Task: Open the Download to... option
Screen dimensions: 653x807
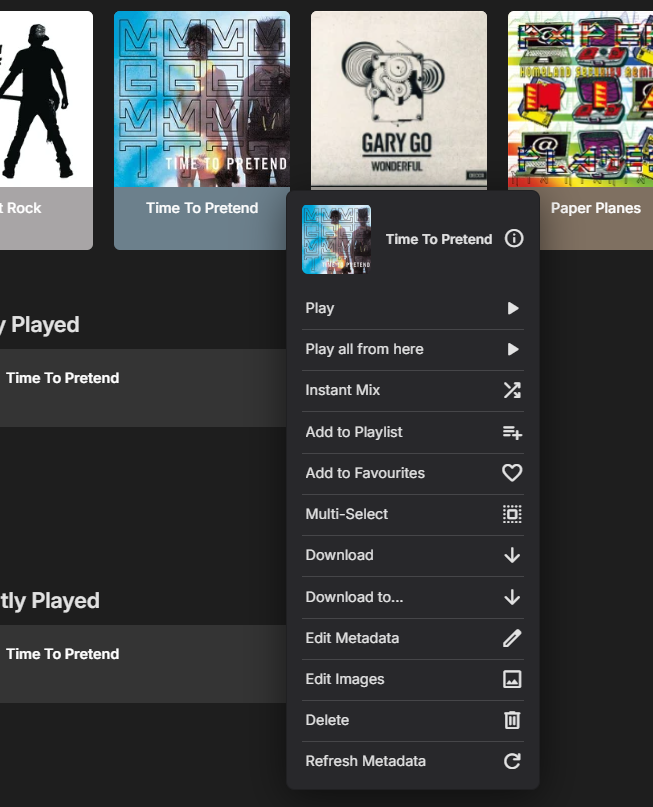Action: tap(413, 597)
